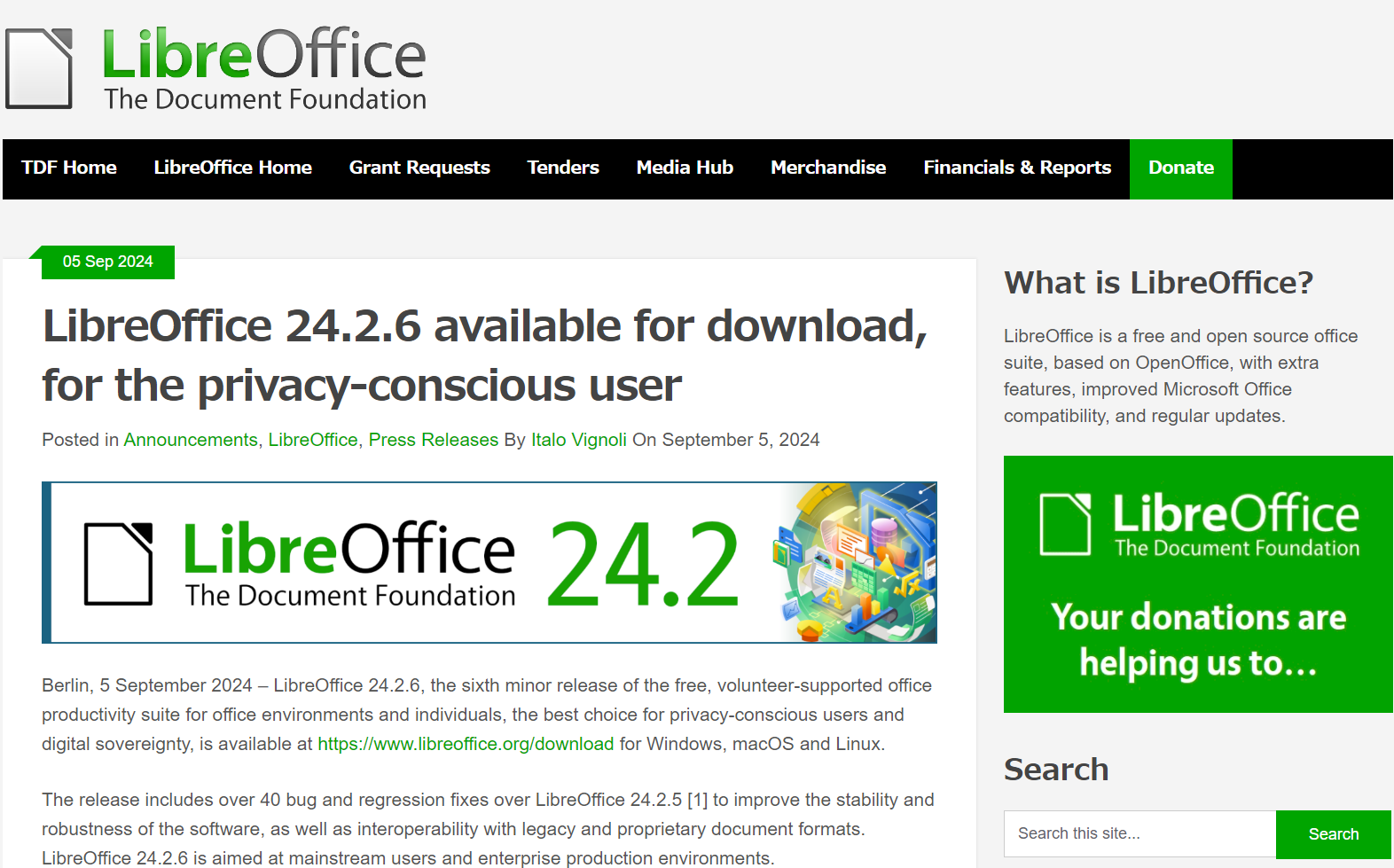Follow the libreoffice.org/download link
Viewport: 1394px width, 868px height.
[x=466, y=744]
